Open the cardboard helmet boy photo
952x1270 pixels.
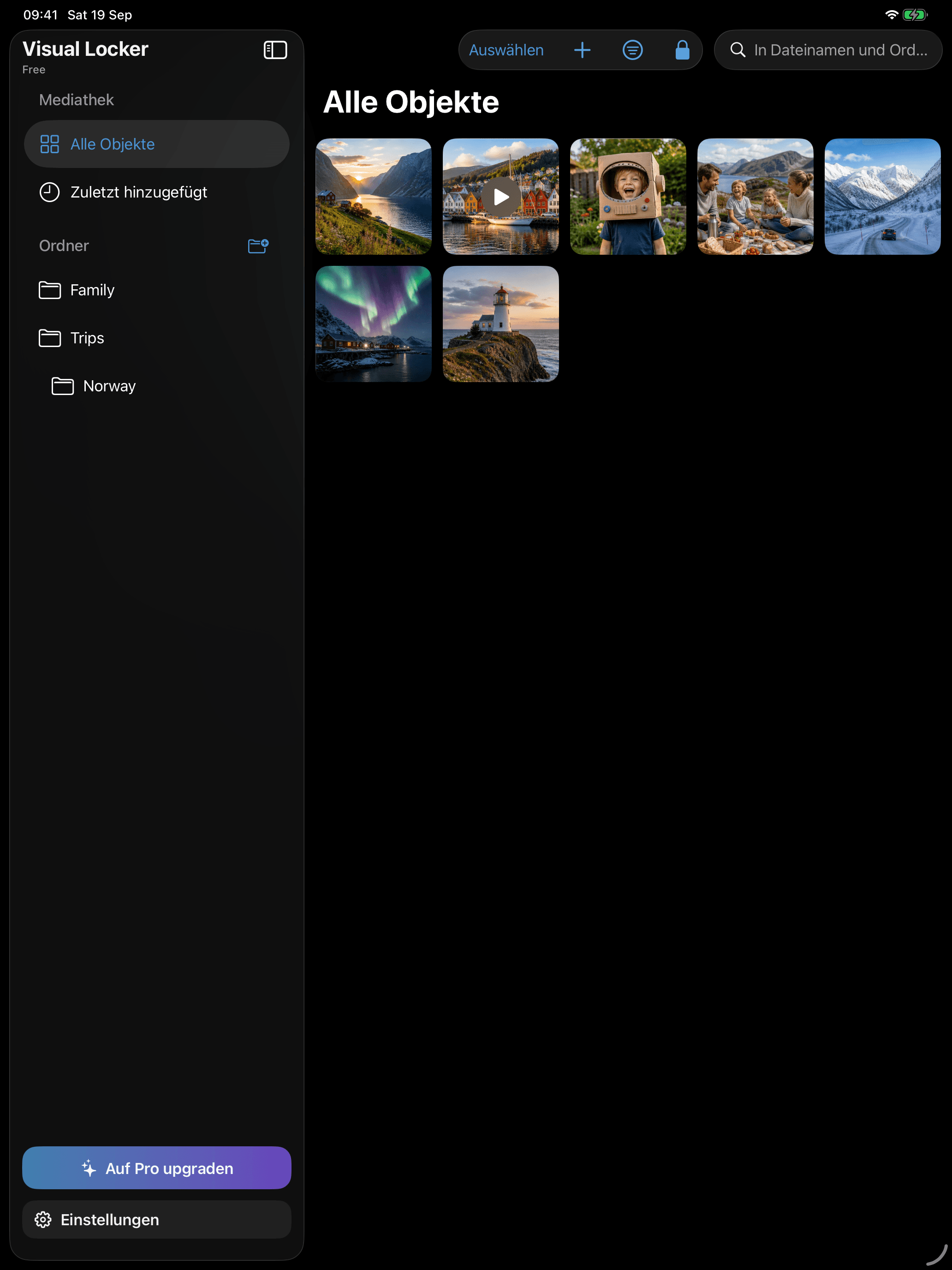click(x=628, y=196)
